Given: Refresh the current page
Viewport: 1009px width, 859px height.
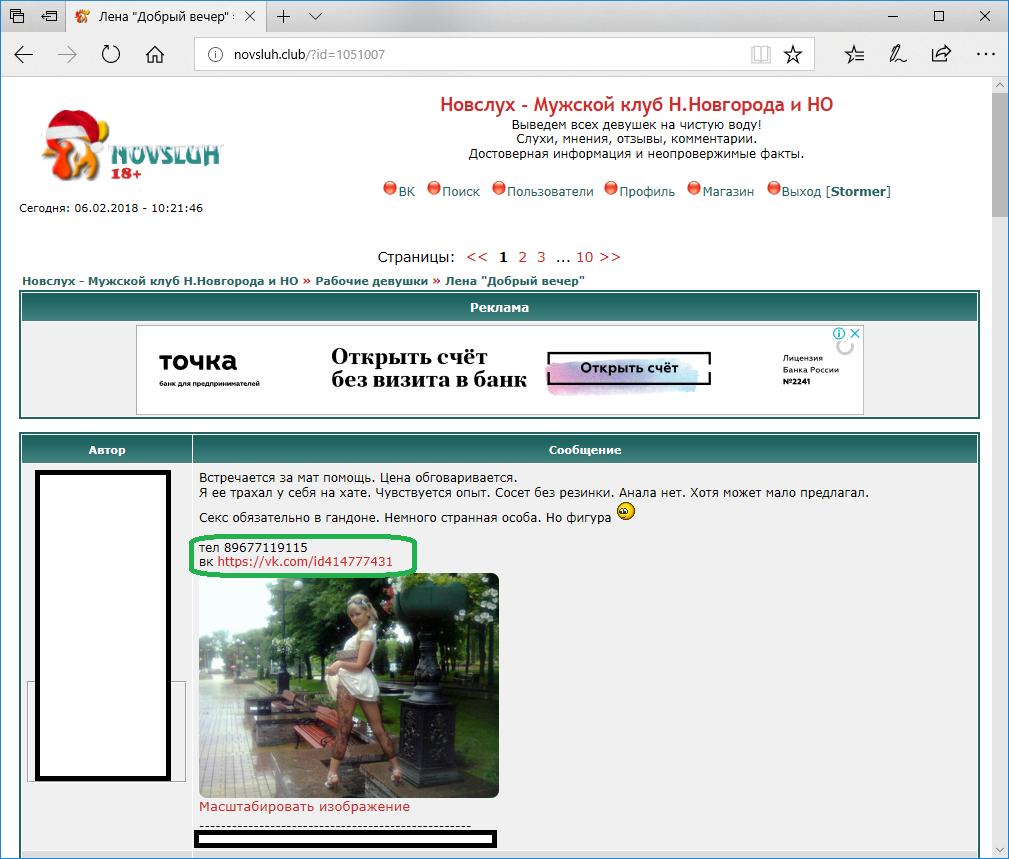Looking at the screenshot, I should [111, 55].
